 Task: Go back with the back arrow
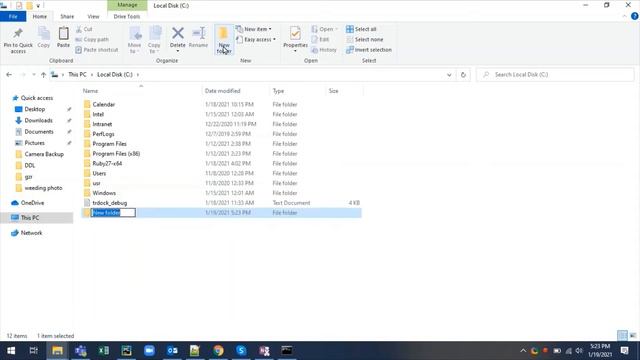point(9,75)
